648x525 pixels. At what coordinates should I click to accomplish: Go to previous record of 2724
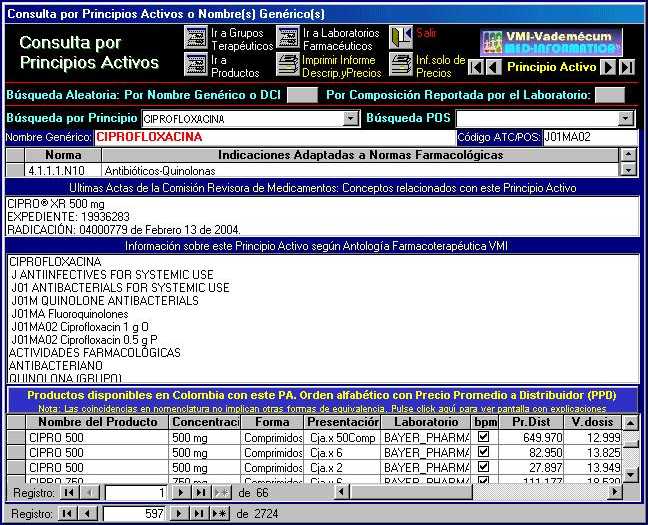click(87, 514)
